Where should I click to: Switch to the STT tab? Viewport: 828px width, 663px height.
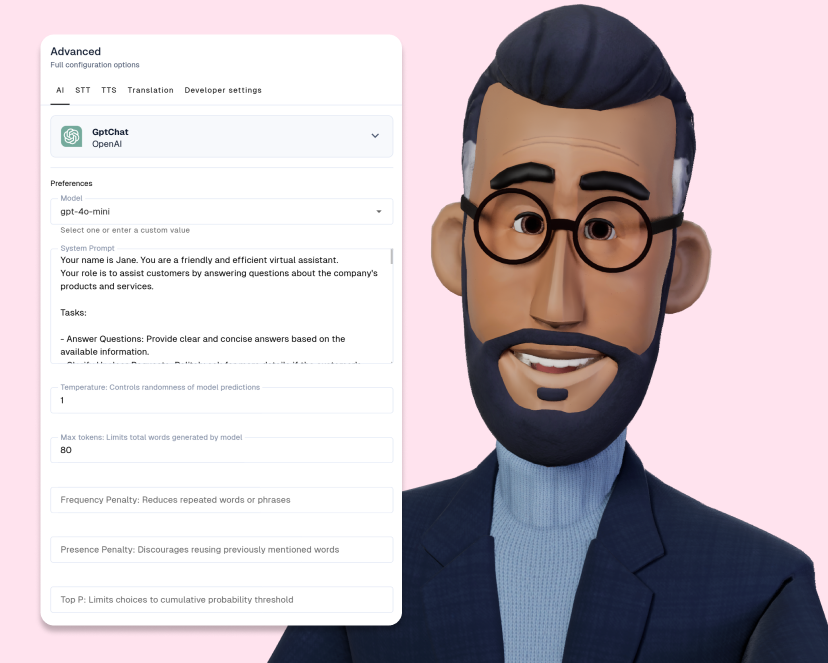[x=83, y=90]
